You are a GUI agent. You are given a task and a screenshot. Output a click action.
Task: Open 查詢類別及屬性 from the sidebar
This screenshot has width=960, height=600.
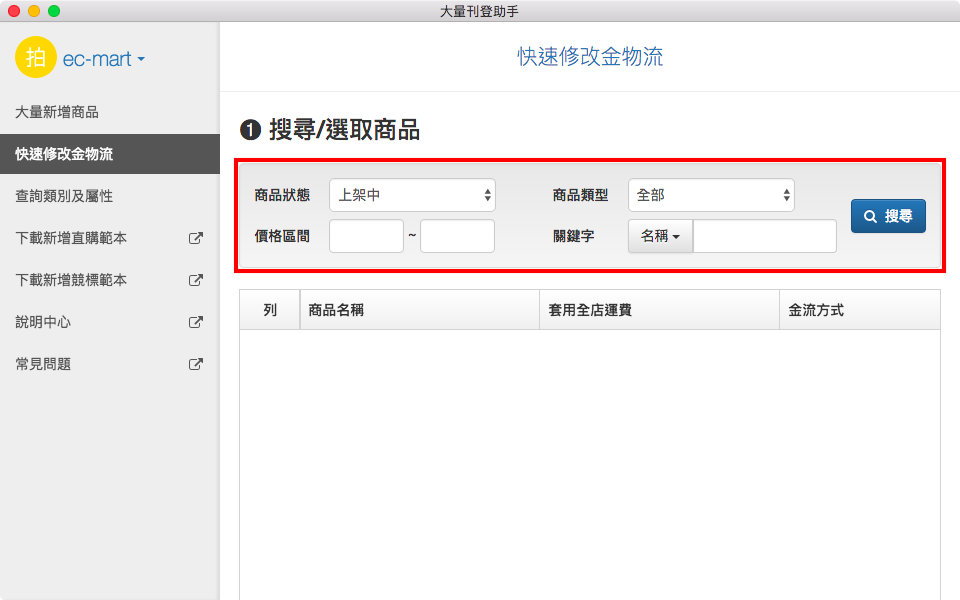pos(64,196)
